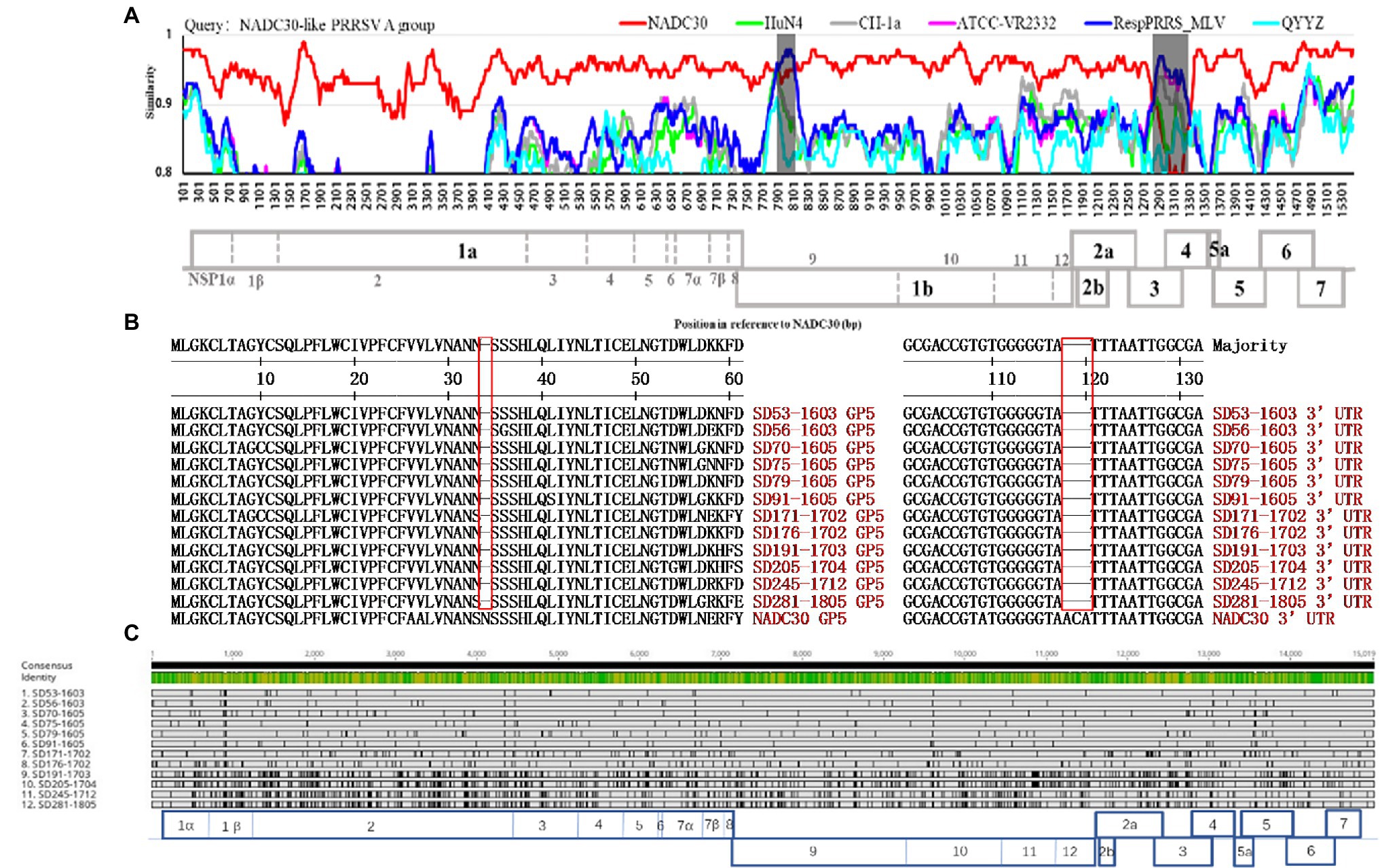
Task: Select the SD53-1603 3' UTR label
Action: click(x=1287, y=413)
